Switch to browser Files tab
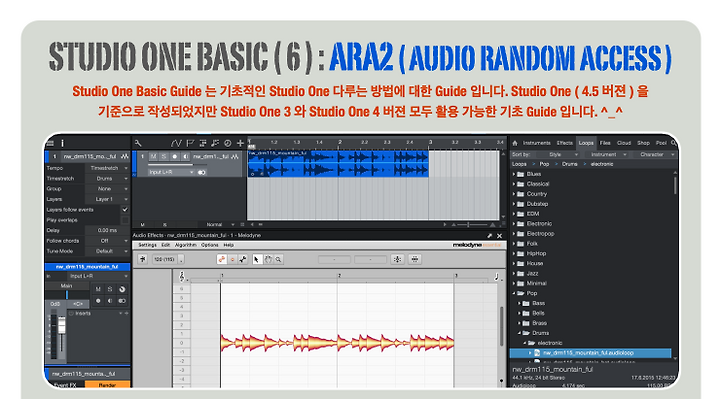This screenshot has height=399, width=720. pos(605,143)
